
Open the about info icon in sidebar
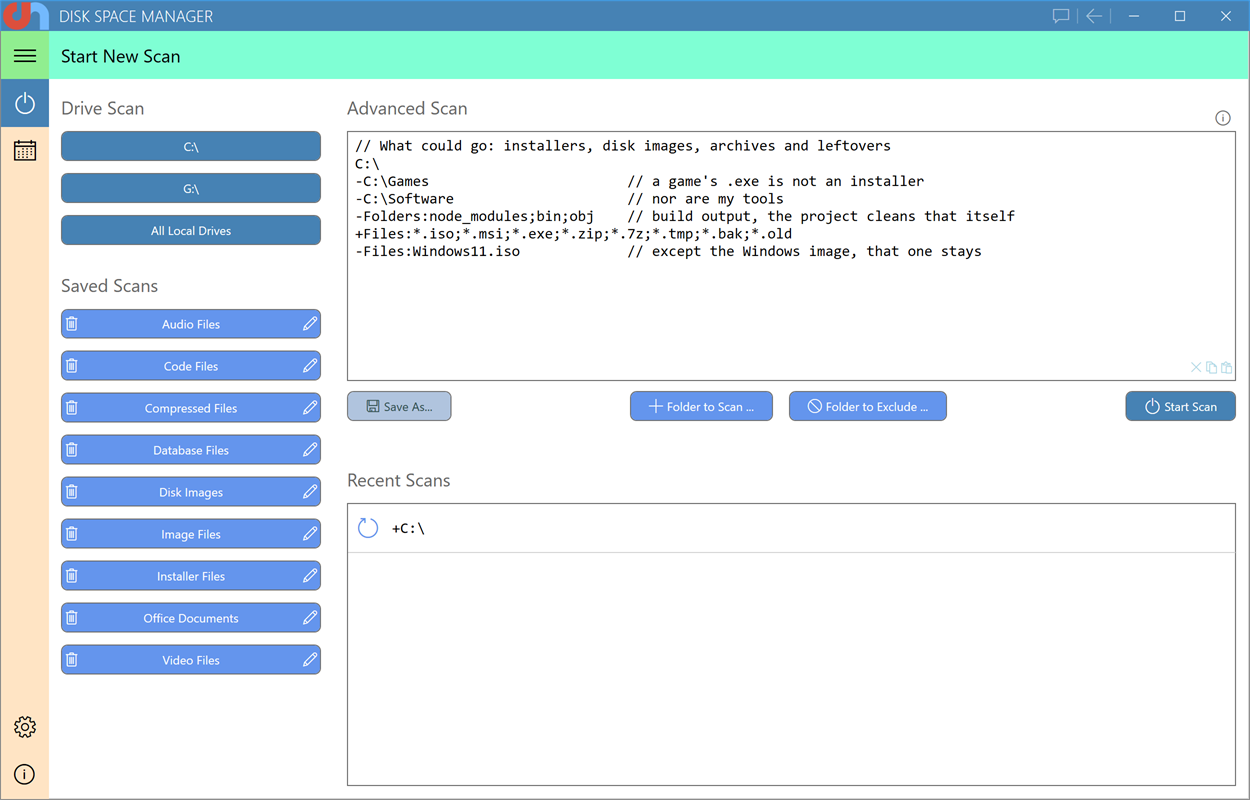25,774
